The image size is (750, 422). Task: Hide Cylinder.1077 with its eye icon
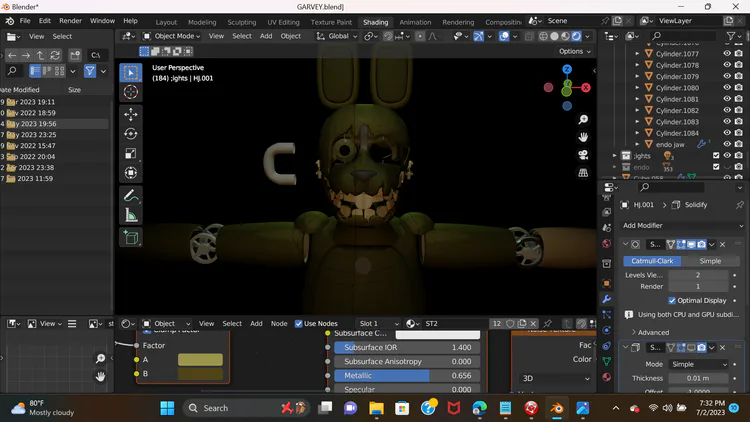tap(727, 54)
